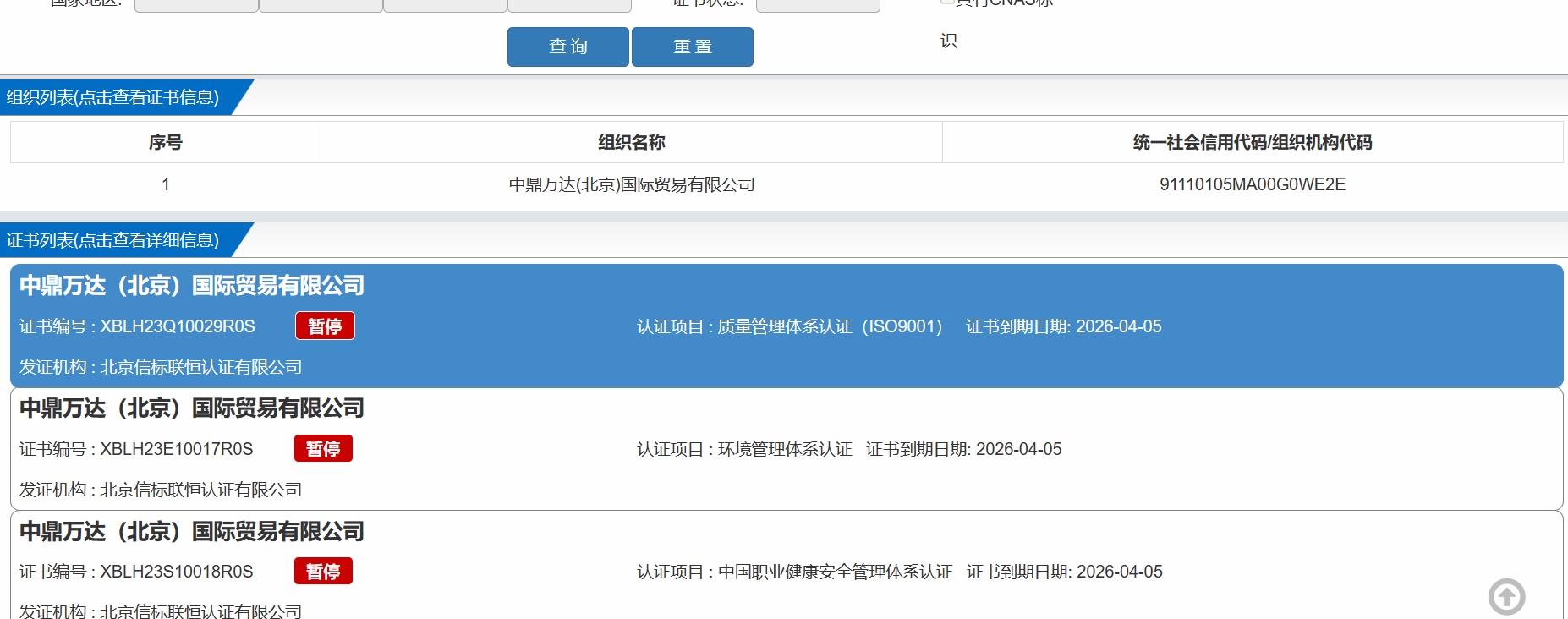Image resolution: width=1568 pixels, height=619 pixels.
Task: Open the company title of the XBLH23E10017R0S card
Action: pos(192,408)
